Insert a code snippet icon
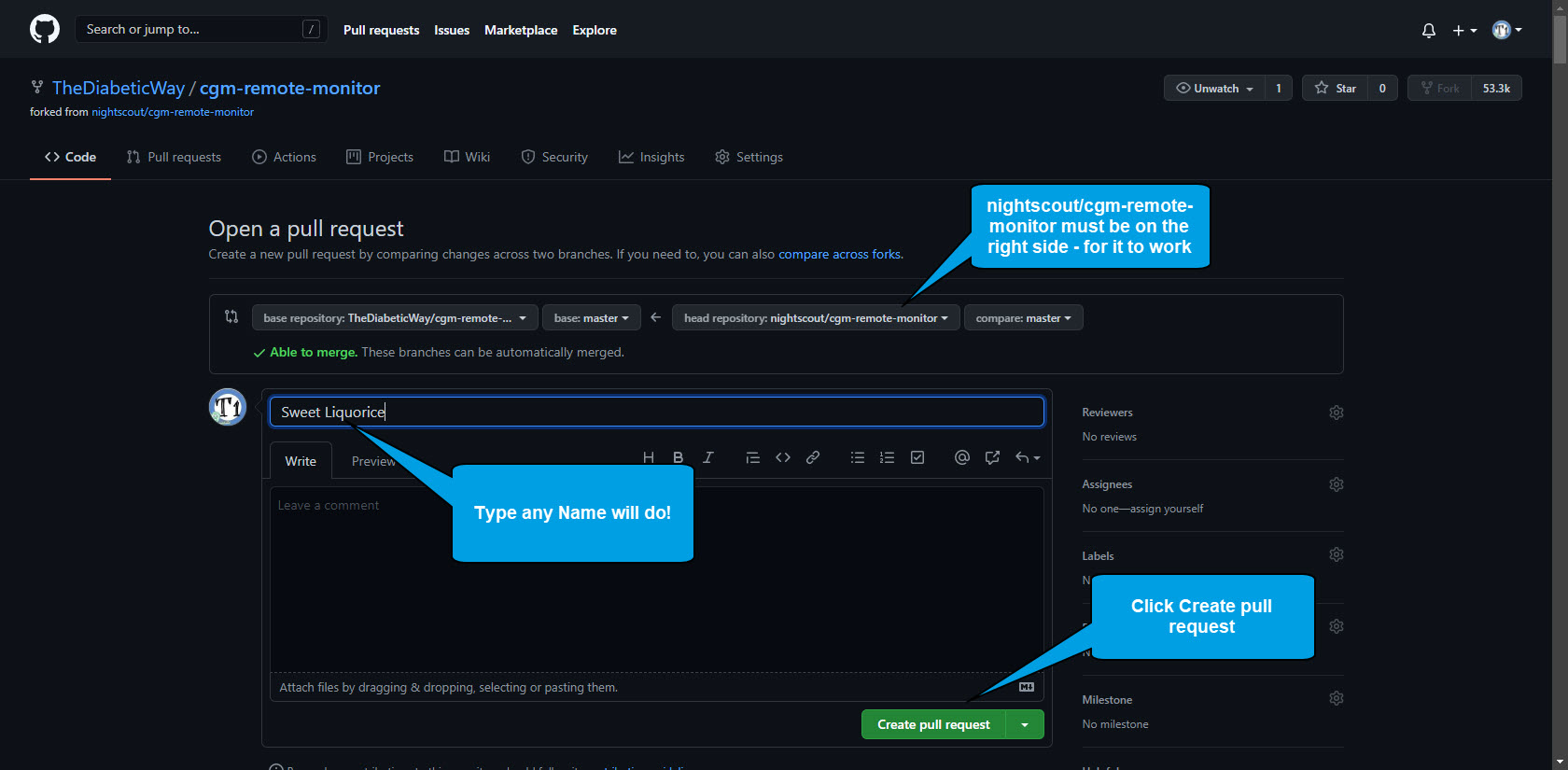1568x770 pixels. [x=783, y=457]
